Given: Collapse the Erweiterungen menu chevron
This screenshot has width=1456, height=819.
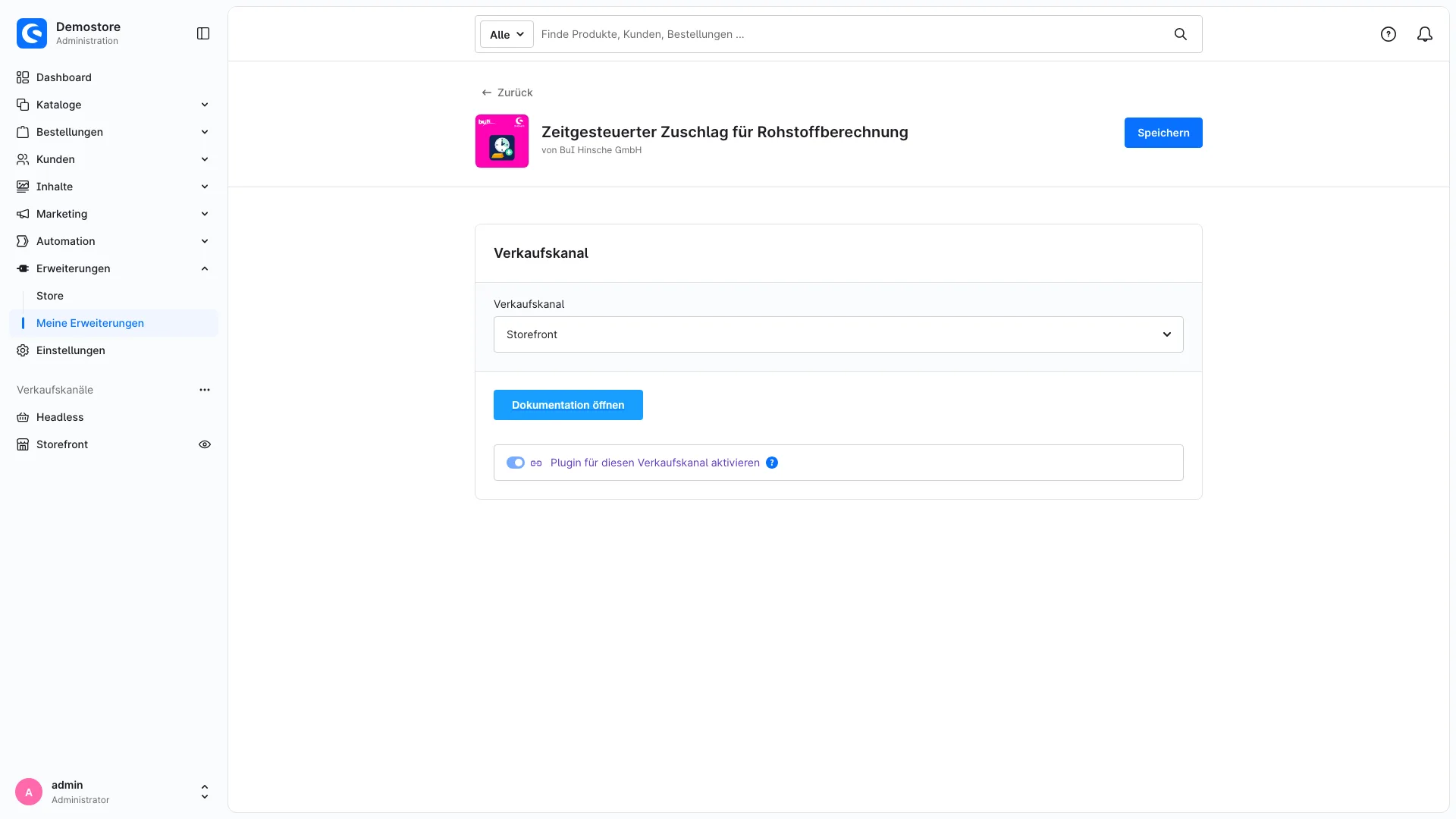Looking at the screenshot, I should [x=205, y=268].
